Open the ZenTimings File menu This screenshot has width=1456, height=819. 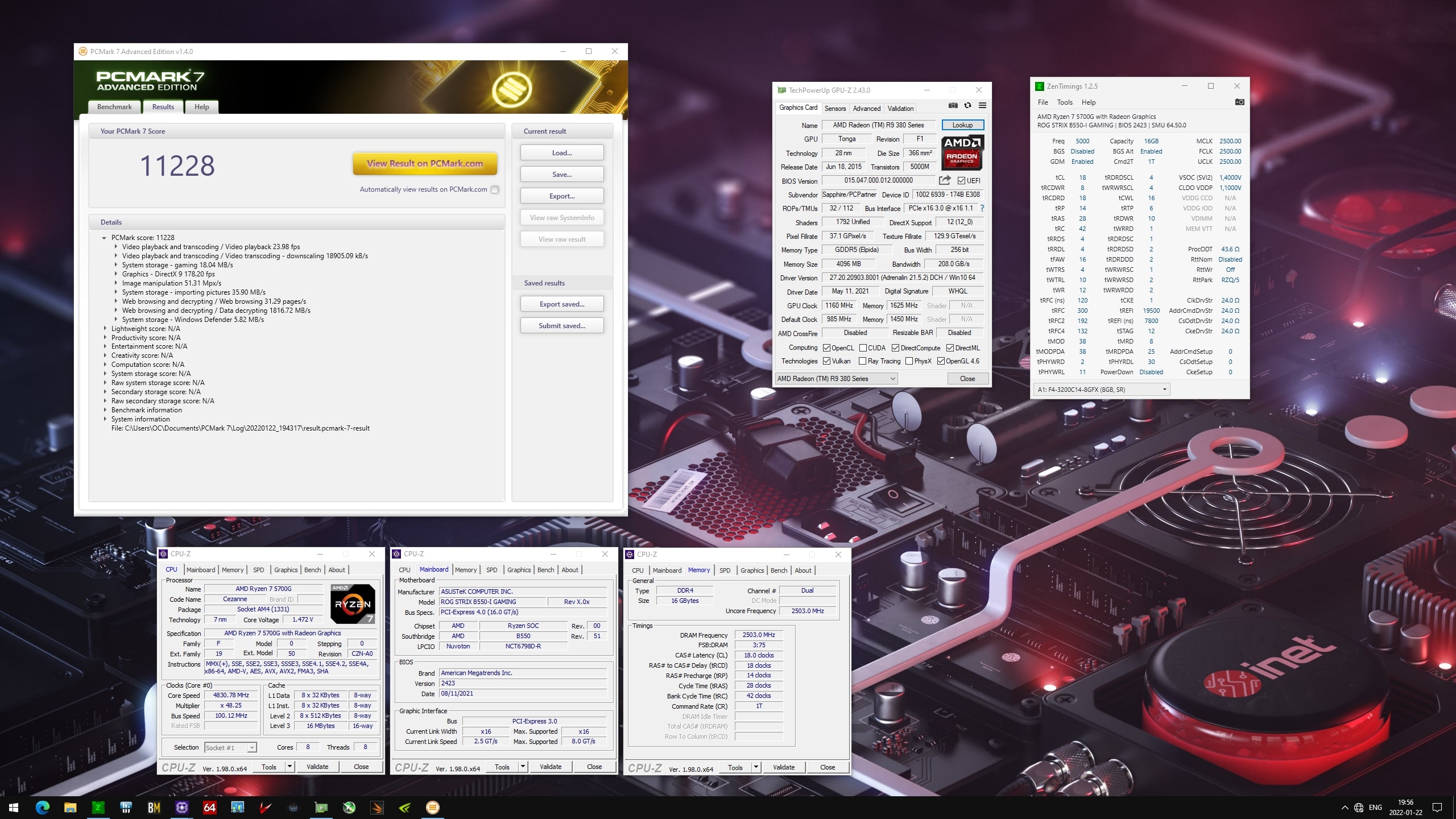(1043, 102)
